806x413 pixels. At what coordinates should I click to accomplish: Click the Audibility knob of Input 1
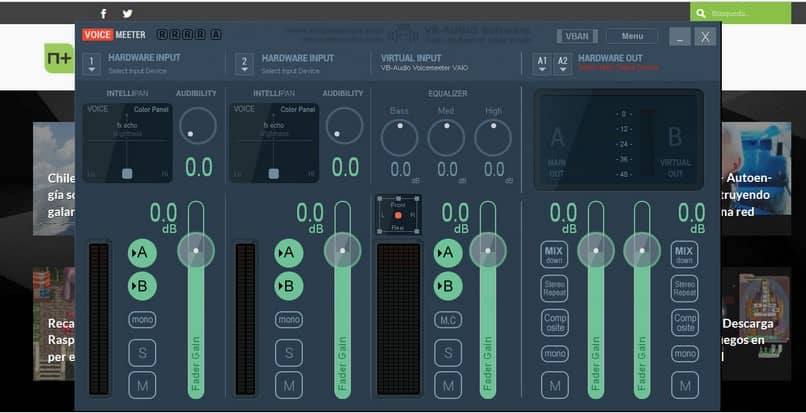[198, 126]
